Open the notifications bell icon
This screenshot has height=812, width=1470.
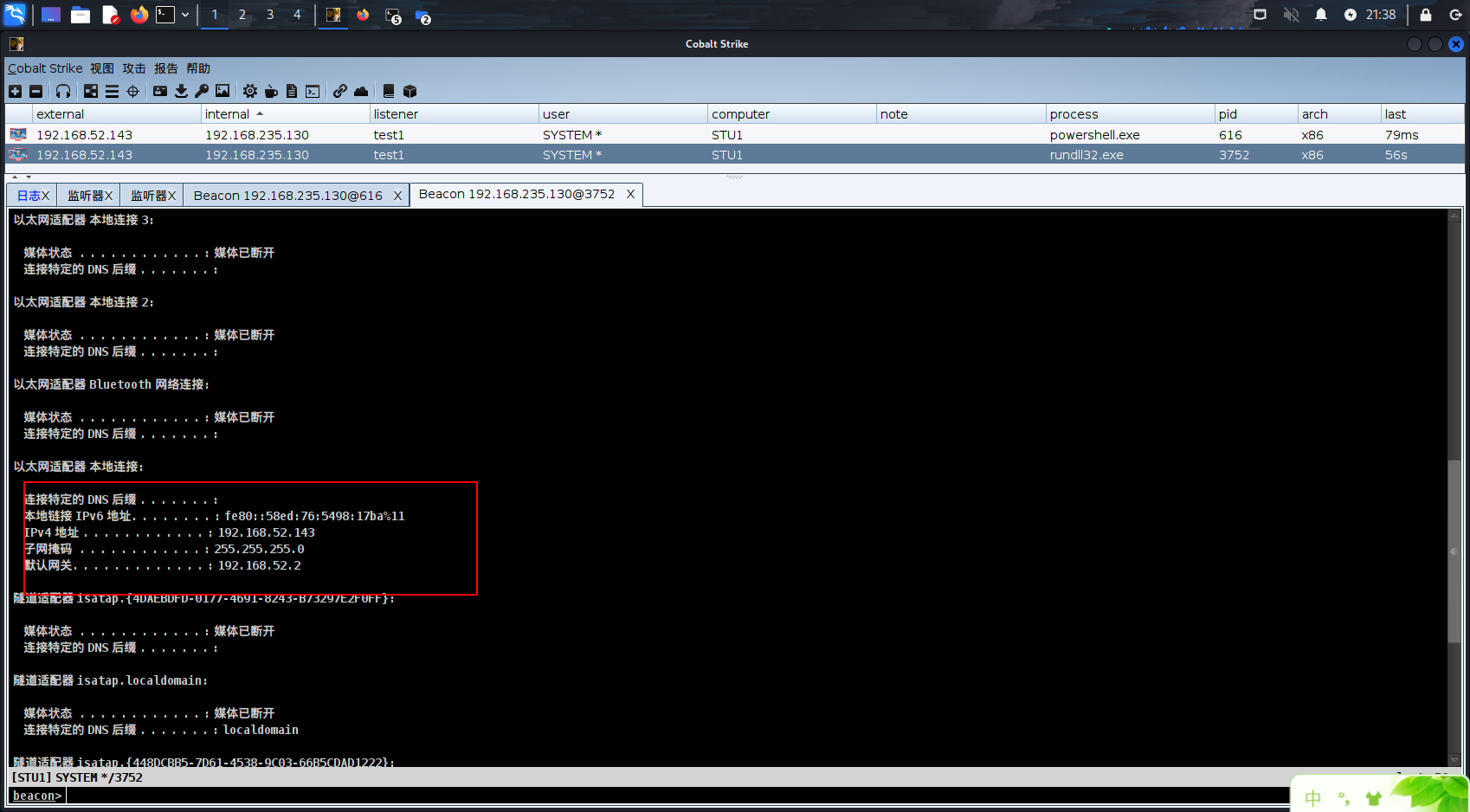pos(1321,15)
